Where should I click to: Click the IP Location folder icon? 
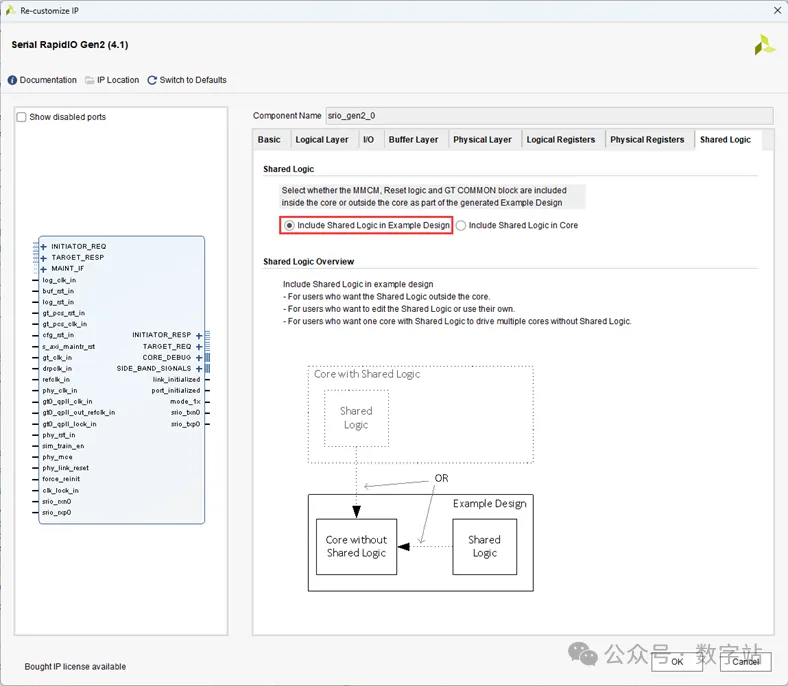89,80
